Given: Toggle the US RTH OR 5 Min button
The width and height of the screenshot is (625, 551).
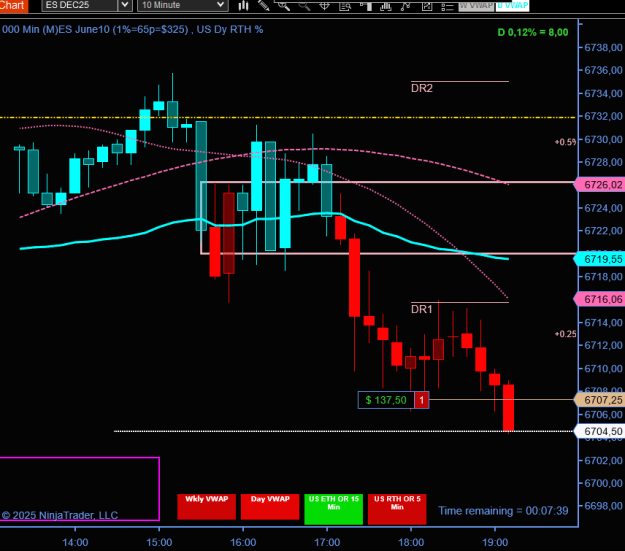Looking at the screenshot, I should 397,509.
